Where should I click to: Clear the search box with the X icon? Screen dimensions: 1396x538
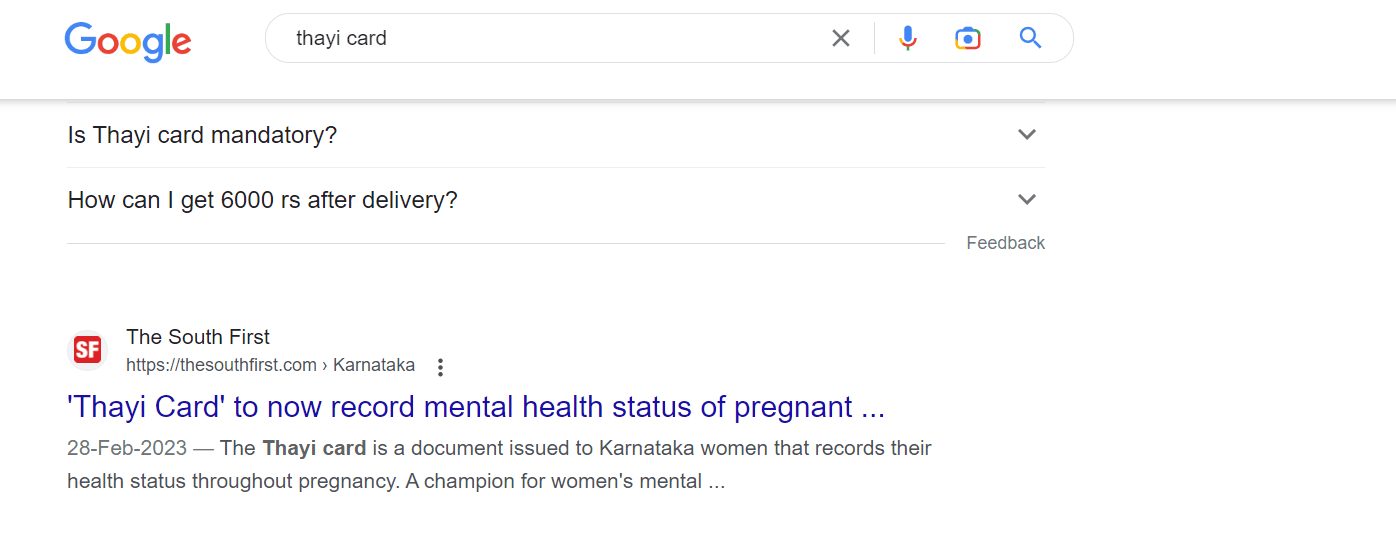tap(841, 39)
